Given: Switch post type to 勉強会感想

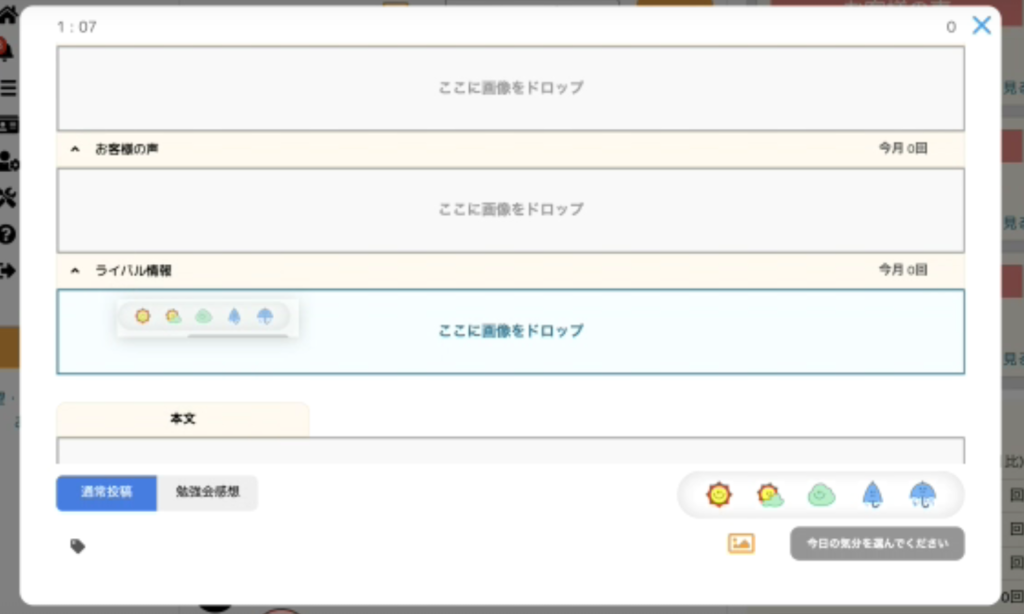Looking at the screenshot, I should (x=207, y=493).
